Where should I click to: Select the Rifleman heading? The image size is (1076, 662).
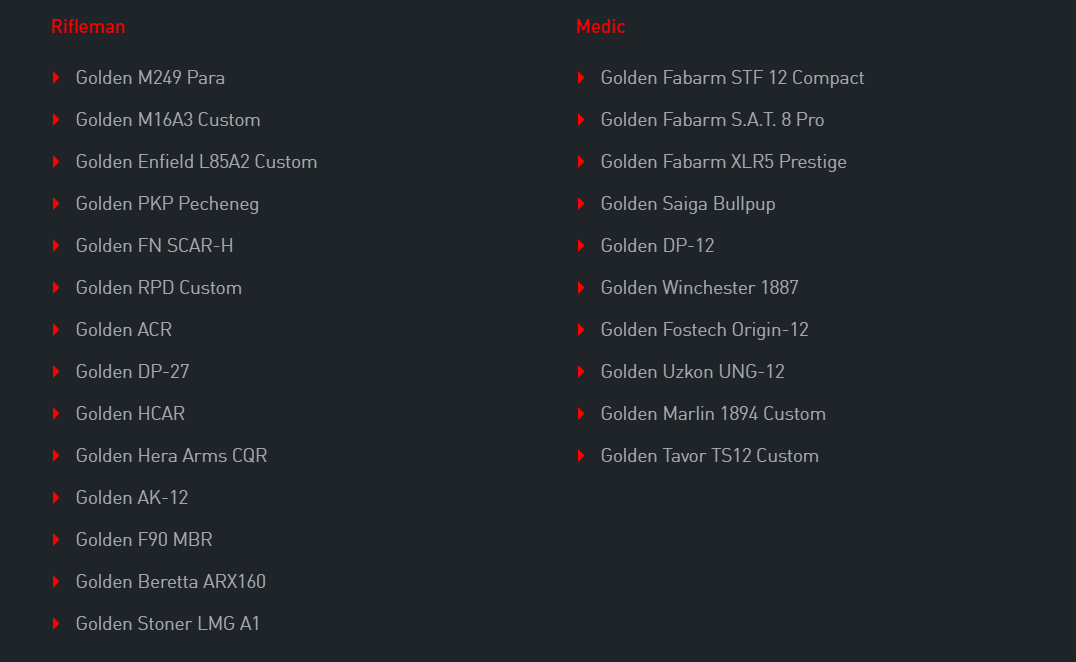[88, 26]
